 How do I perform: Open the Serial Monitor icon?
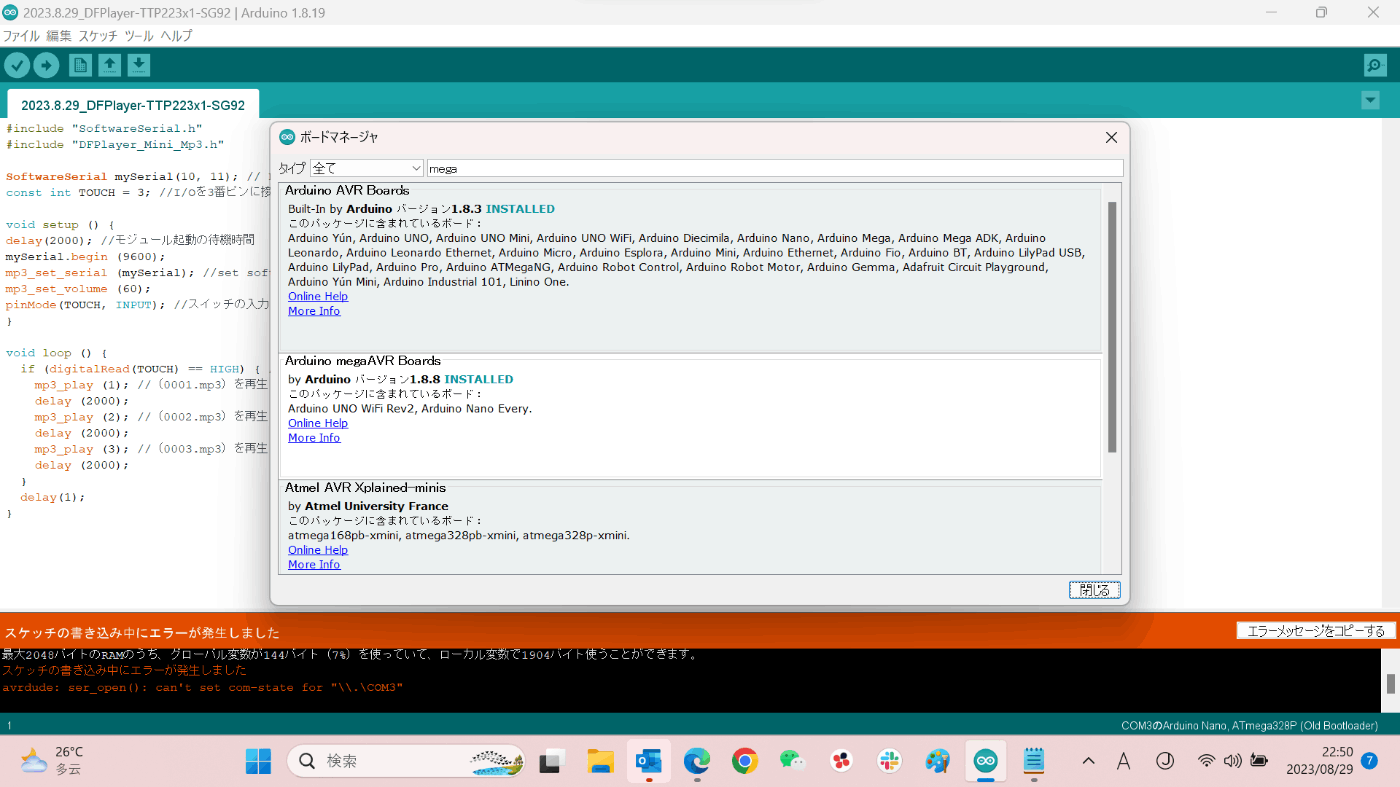(x=1375, y=65)
